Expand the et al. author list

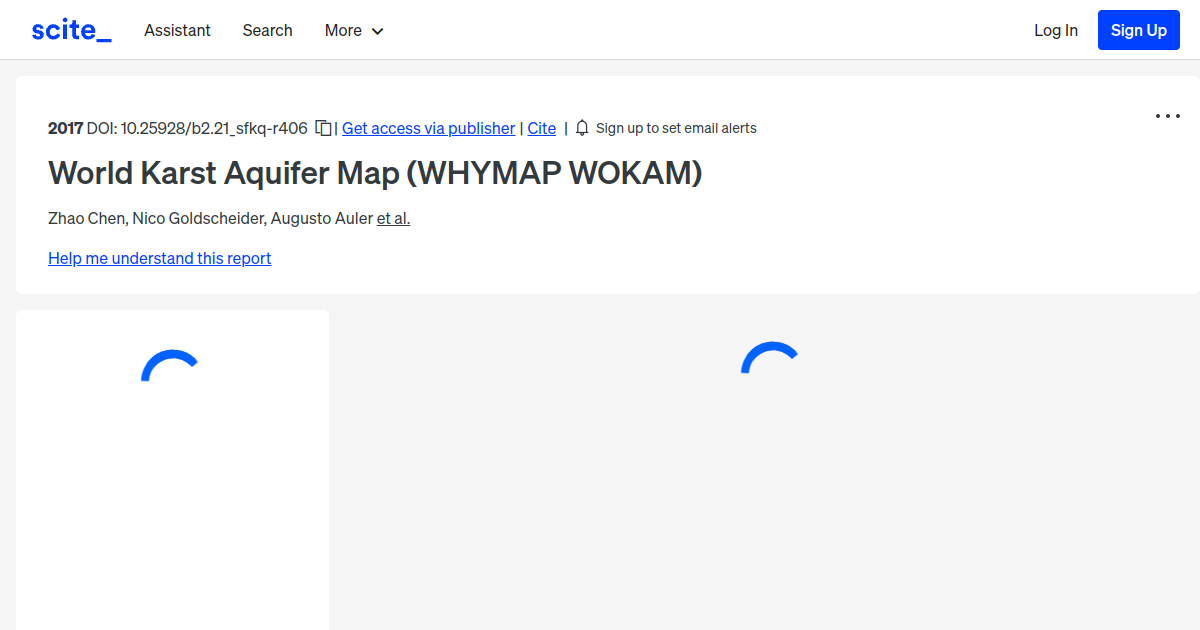(393, 218)
